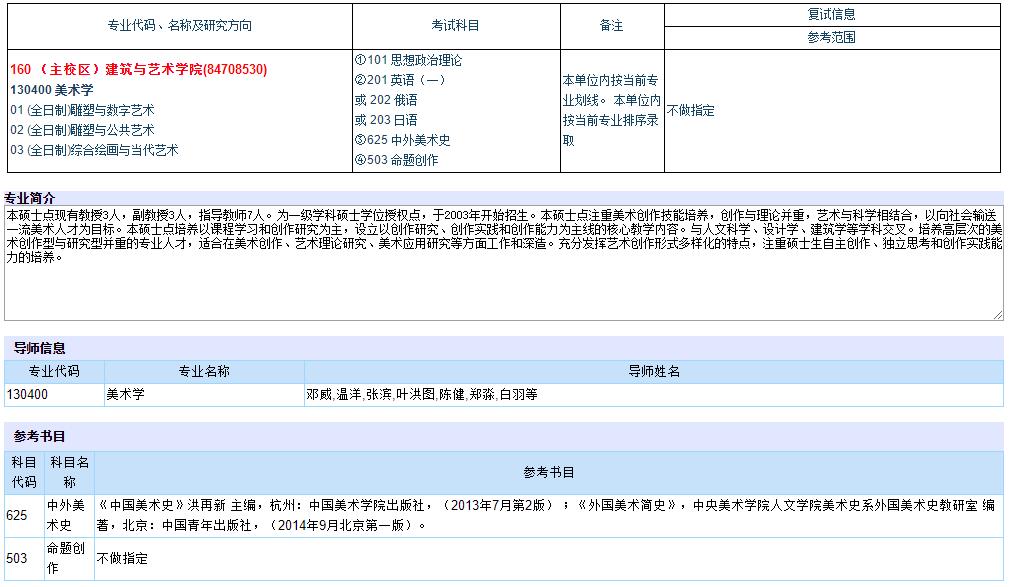Click research direction 02 雕塑与公共艺术
This screenshot has height=587, width=1010.
click(82, 130)
